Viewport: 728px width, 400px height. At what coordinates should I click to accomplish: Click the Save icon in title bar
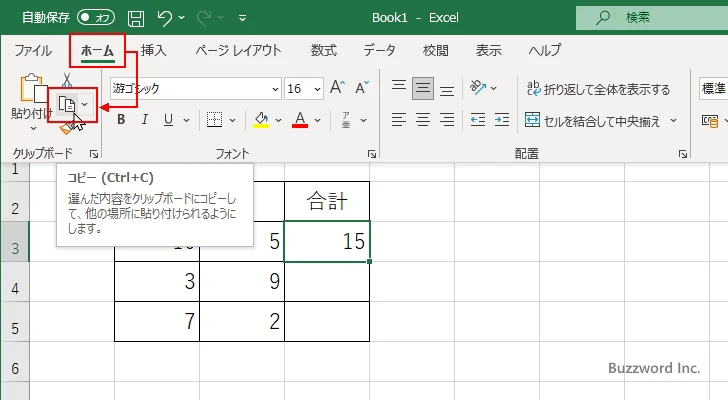(136, 18)
